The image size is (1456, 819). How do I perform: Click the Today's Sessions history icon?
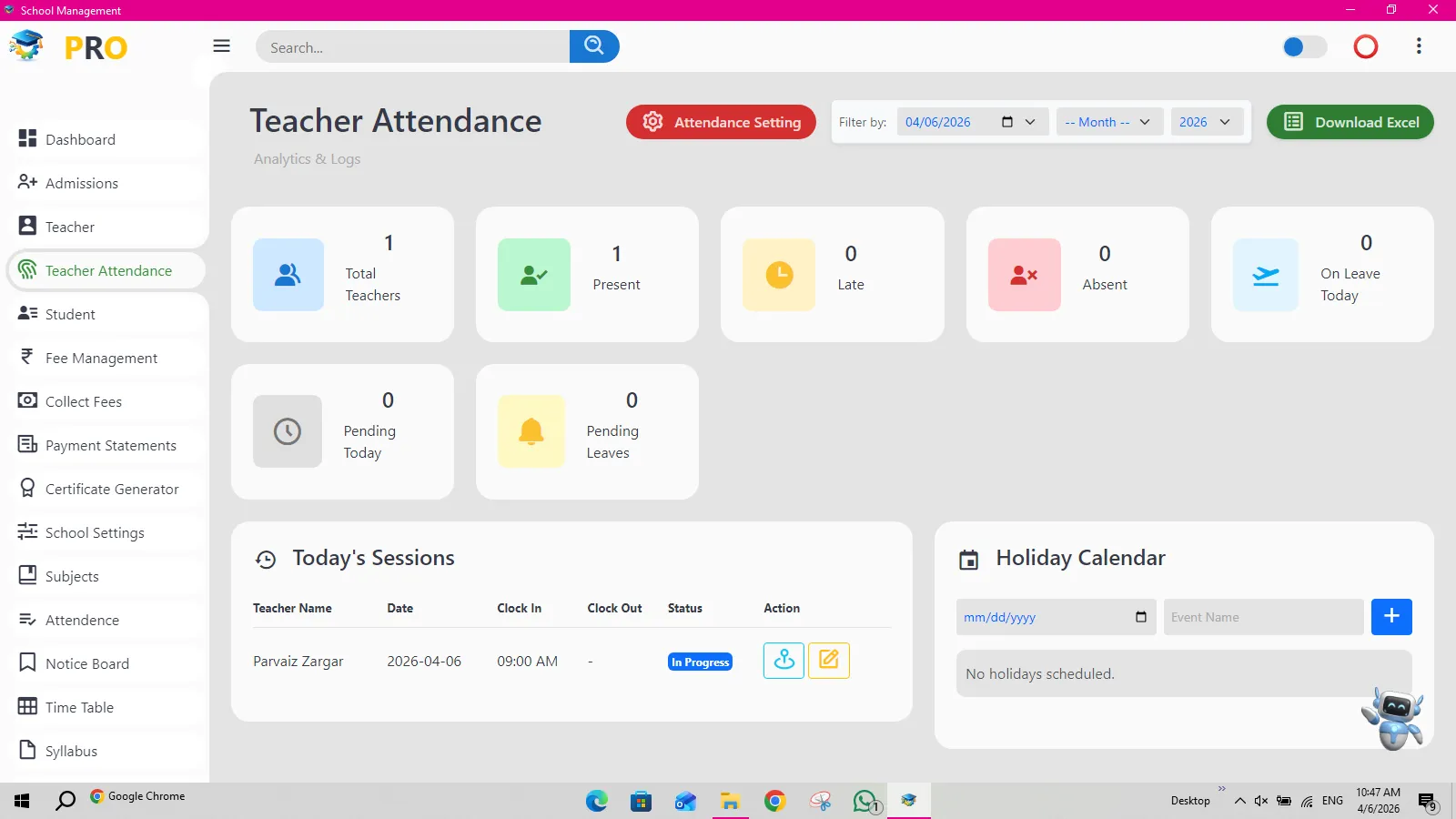click(x=266, y=560)
